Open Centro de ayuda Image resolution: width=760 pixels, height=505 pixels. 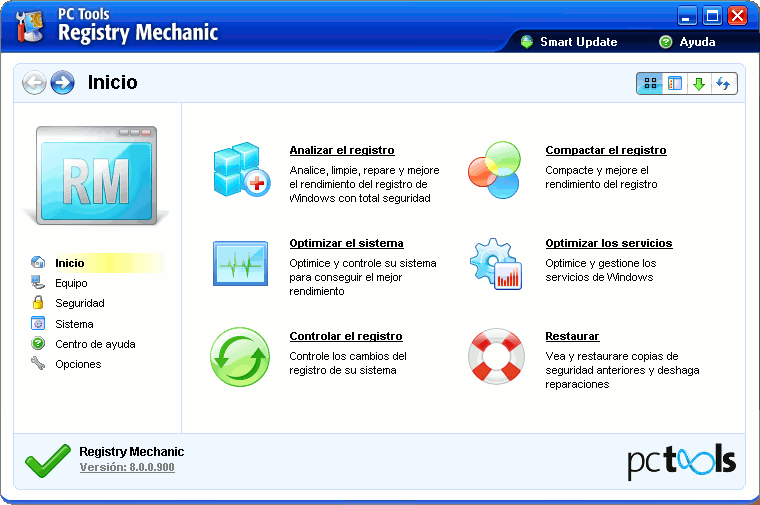(95, 344)
